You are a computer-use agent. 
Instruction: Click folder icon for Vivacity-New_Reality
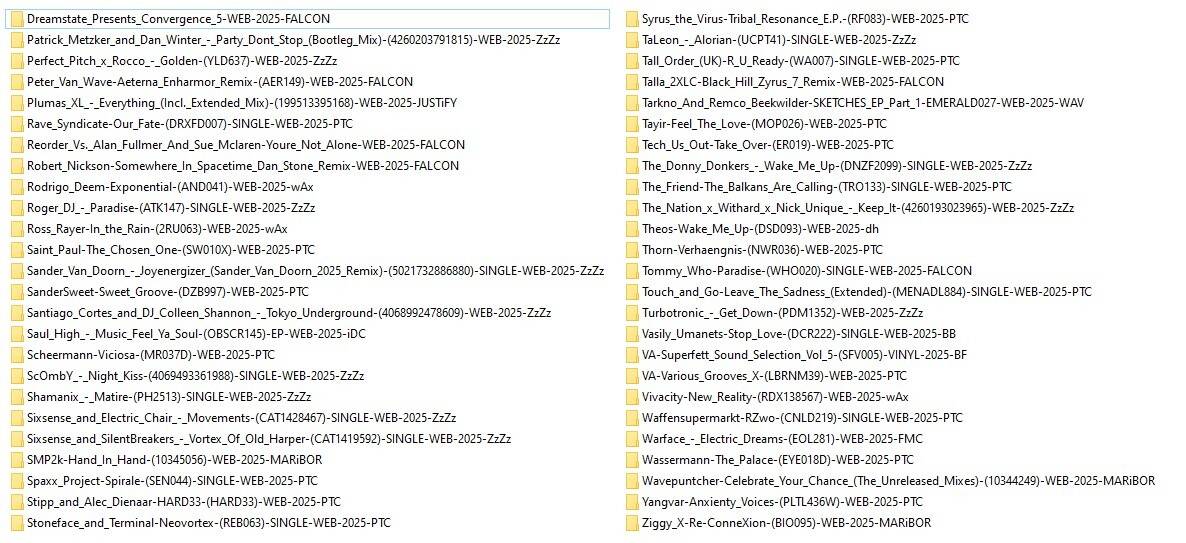coord(632,396)
